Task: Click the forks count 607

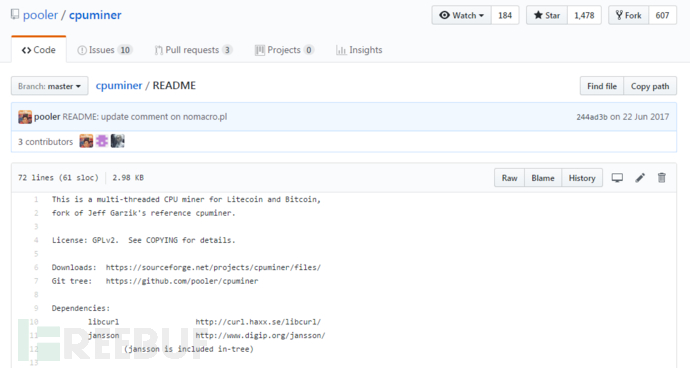Action: 662,15
